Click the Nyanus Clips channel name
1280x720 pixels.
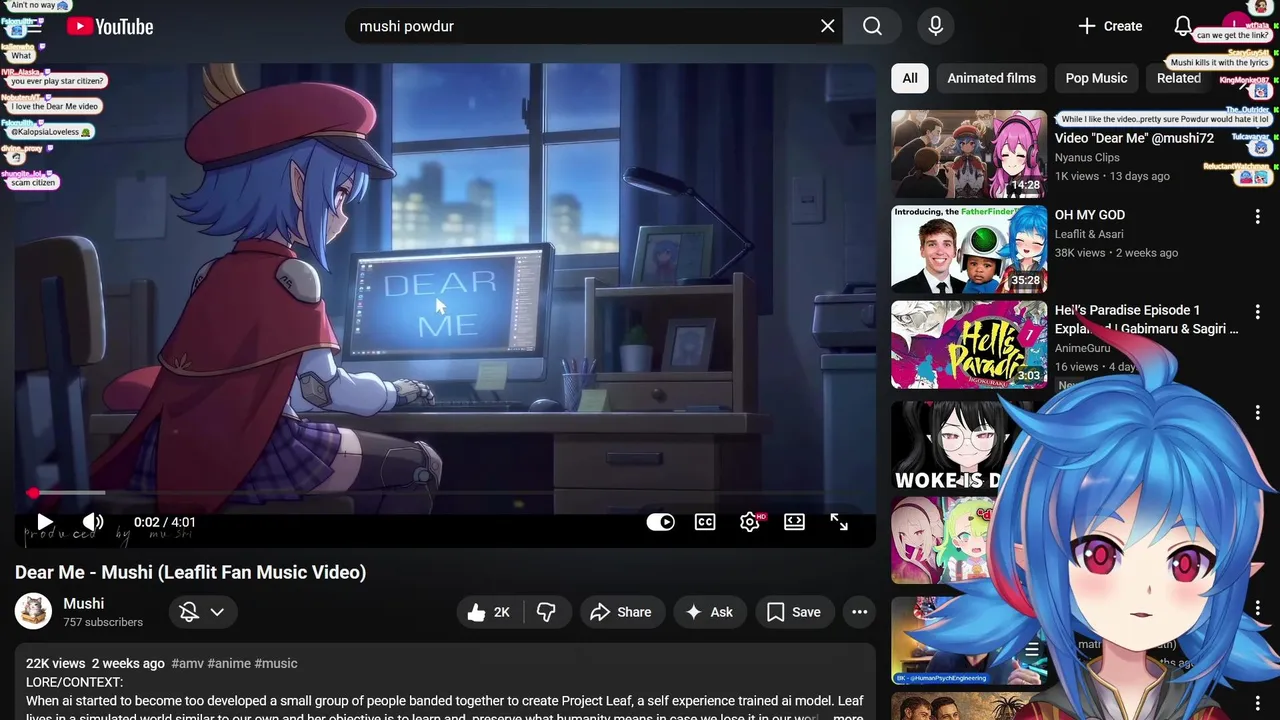coord(1087,157)
